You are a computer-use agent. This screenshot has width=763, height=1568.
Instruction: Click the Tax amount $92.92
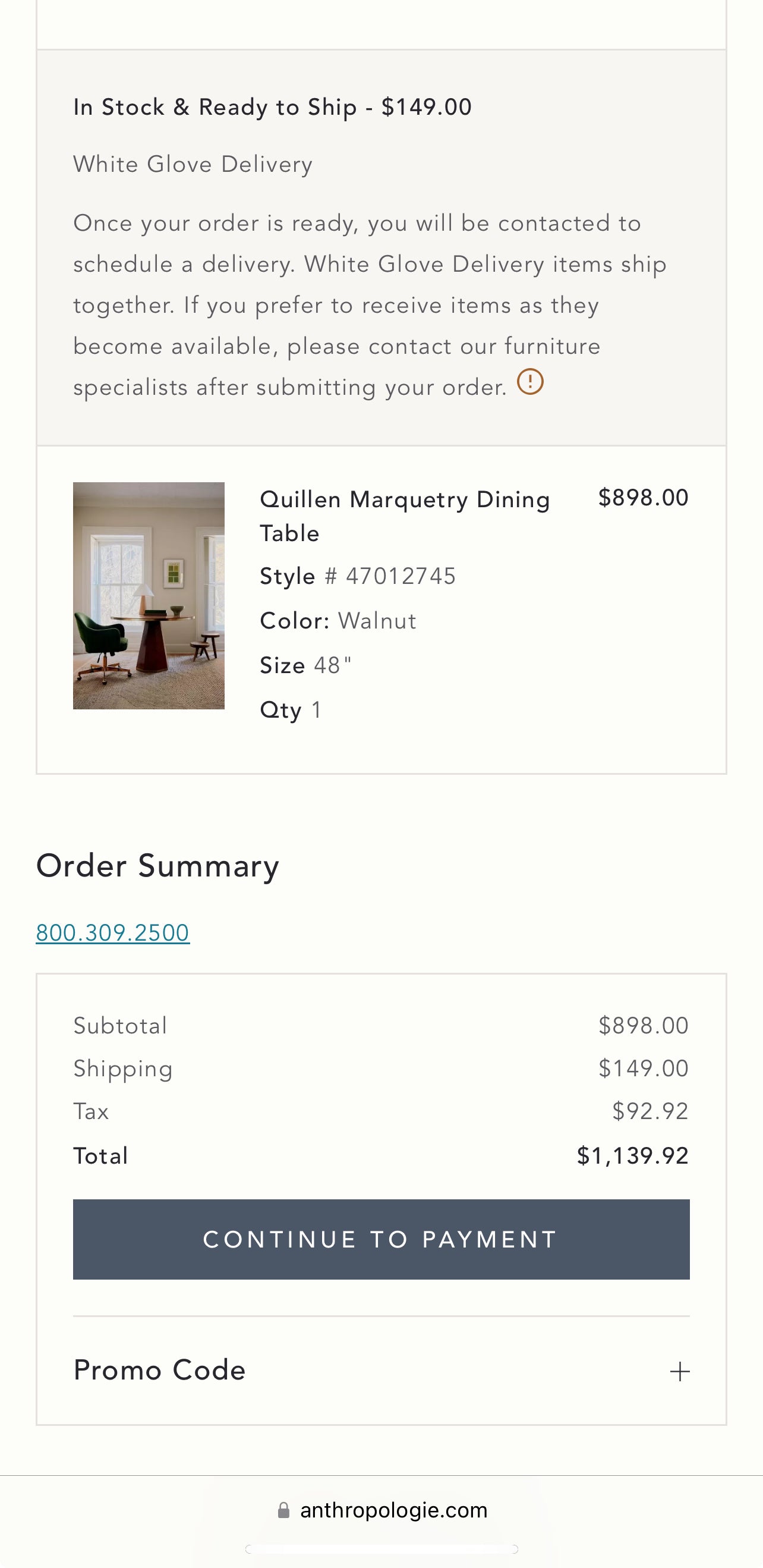point(650,1111)
